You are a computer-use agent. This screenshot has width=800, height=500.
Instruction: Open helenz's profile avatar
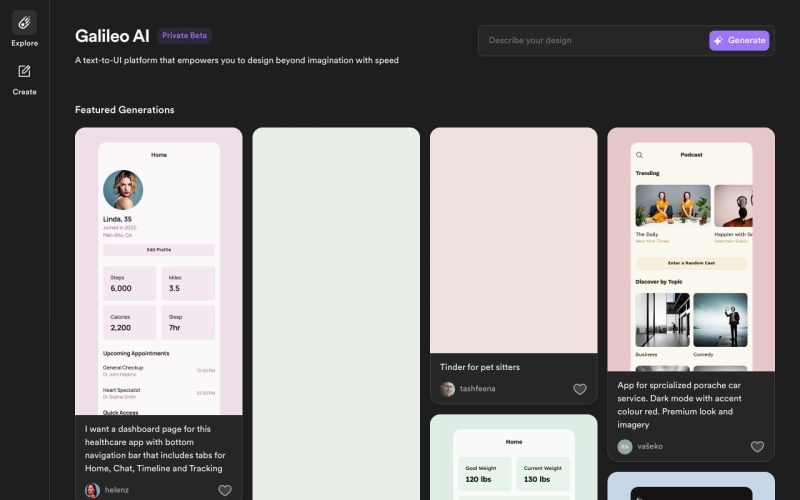pos(92,490)
